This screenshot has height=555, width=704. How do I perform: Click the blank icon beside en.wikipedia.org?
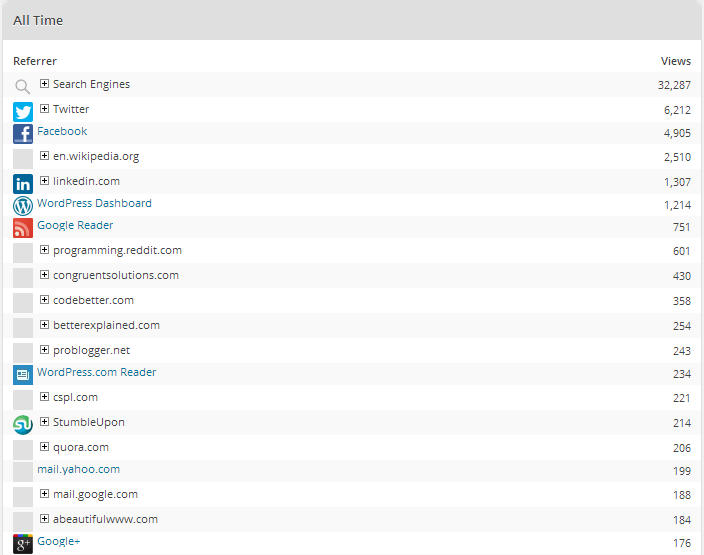23,159
